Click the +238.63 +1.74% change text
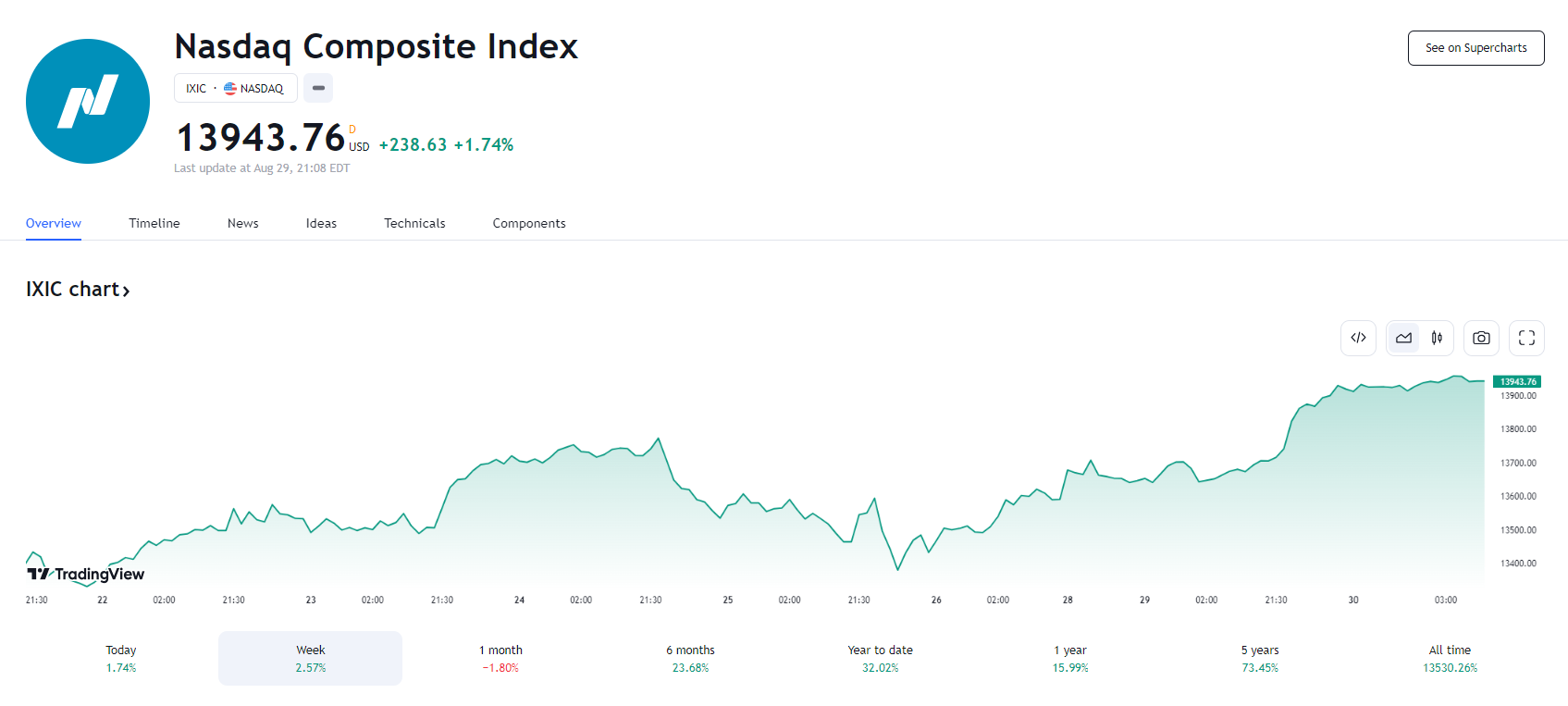This screenshot has height=706, width=1568. coord(446,144)
